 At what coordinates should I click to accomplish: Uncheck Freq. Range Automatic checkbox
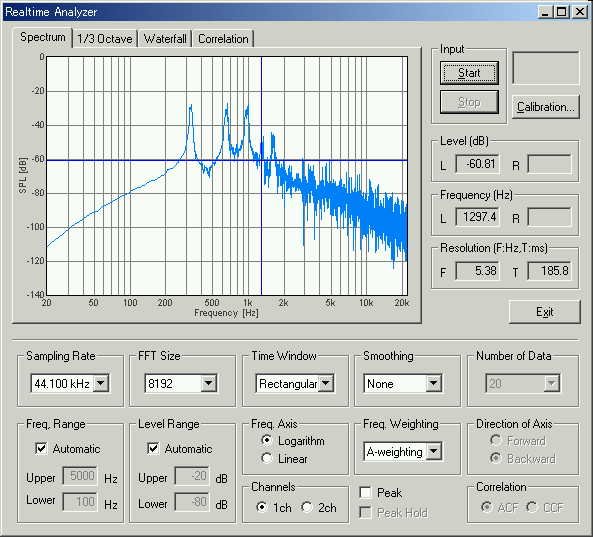pyautogui.click(x=41, y=449)
